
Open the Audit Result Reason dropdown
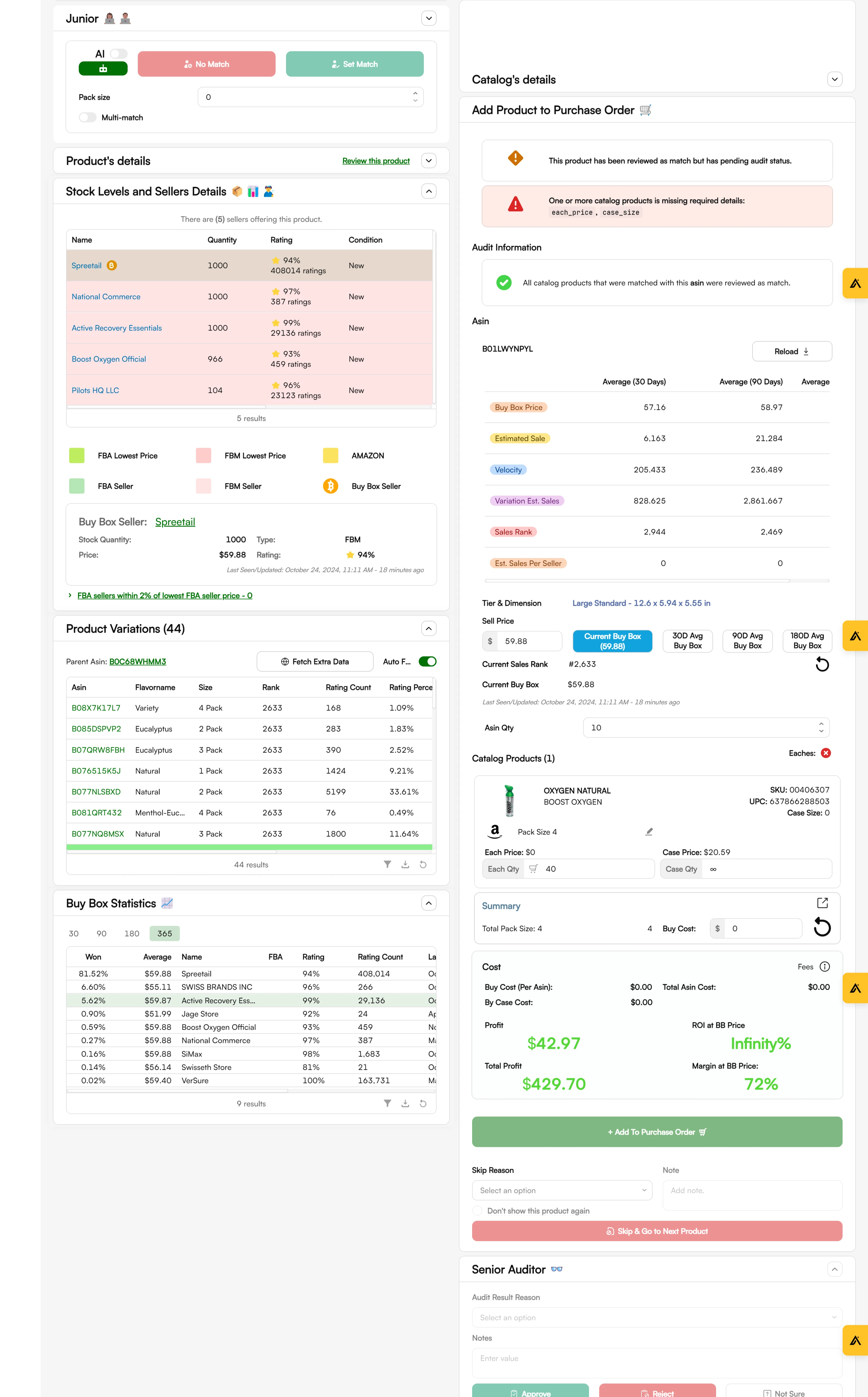657,1318
